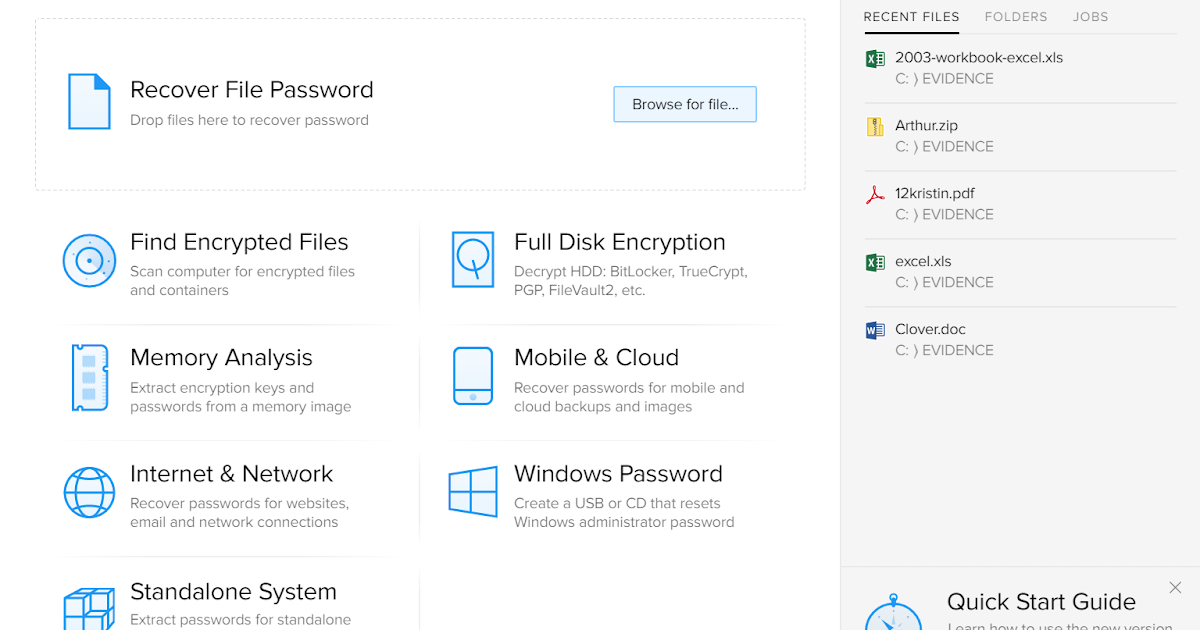Close the Quick Start Guide panel
The height and width of the screenshot is (630, 1200).
coord(1175,587)
